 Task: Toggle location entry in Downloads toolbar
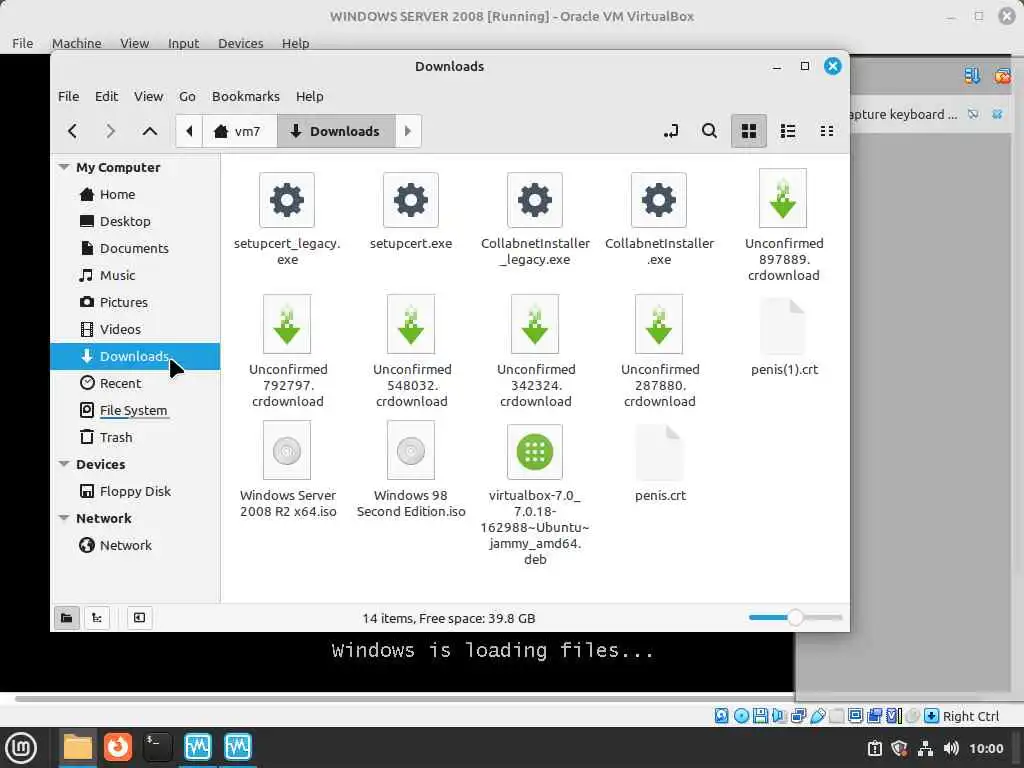point(671,131)
